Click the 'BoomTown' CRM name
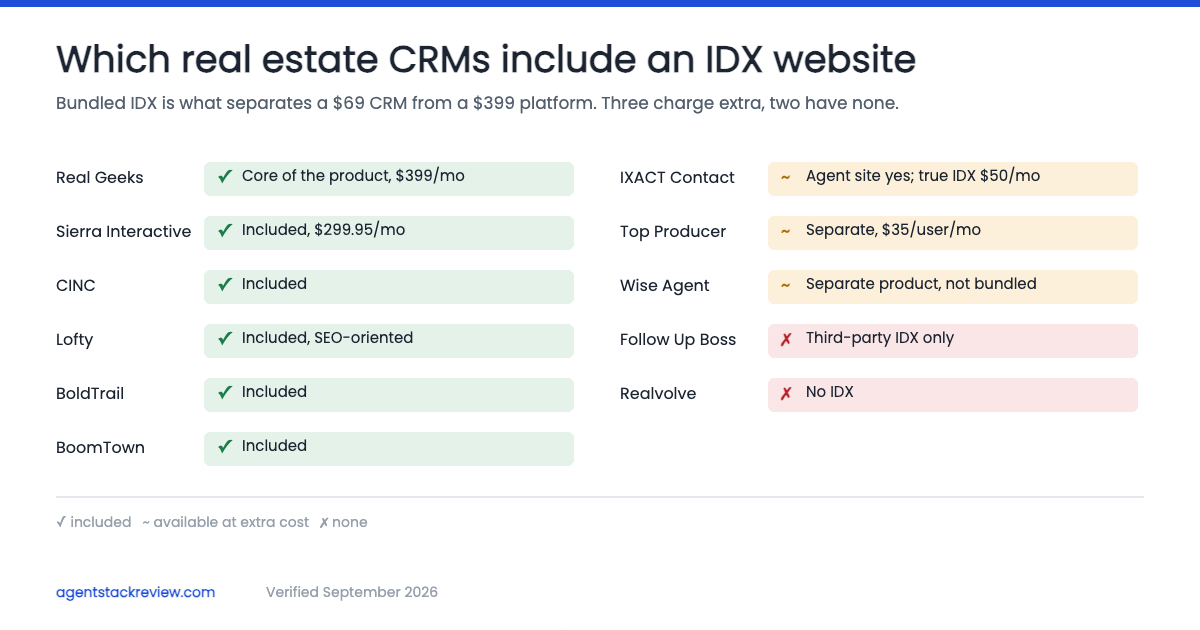1200x630 pixels. tap(100, 448)
